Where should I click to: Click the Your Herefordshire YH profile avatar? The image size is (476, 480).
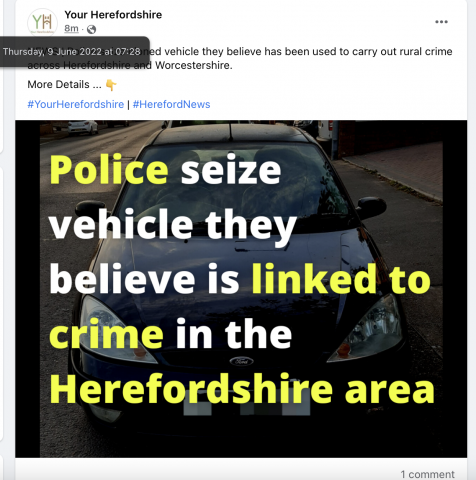42,22
